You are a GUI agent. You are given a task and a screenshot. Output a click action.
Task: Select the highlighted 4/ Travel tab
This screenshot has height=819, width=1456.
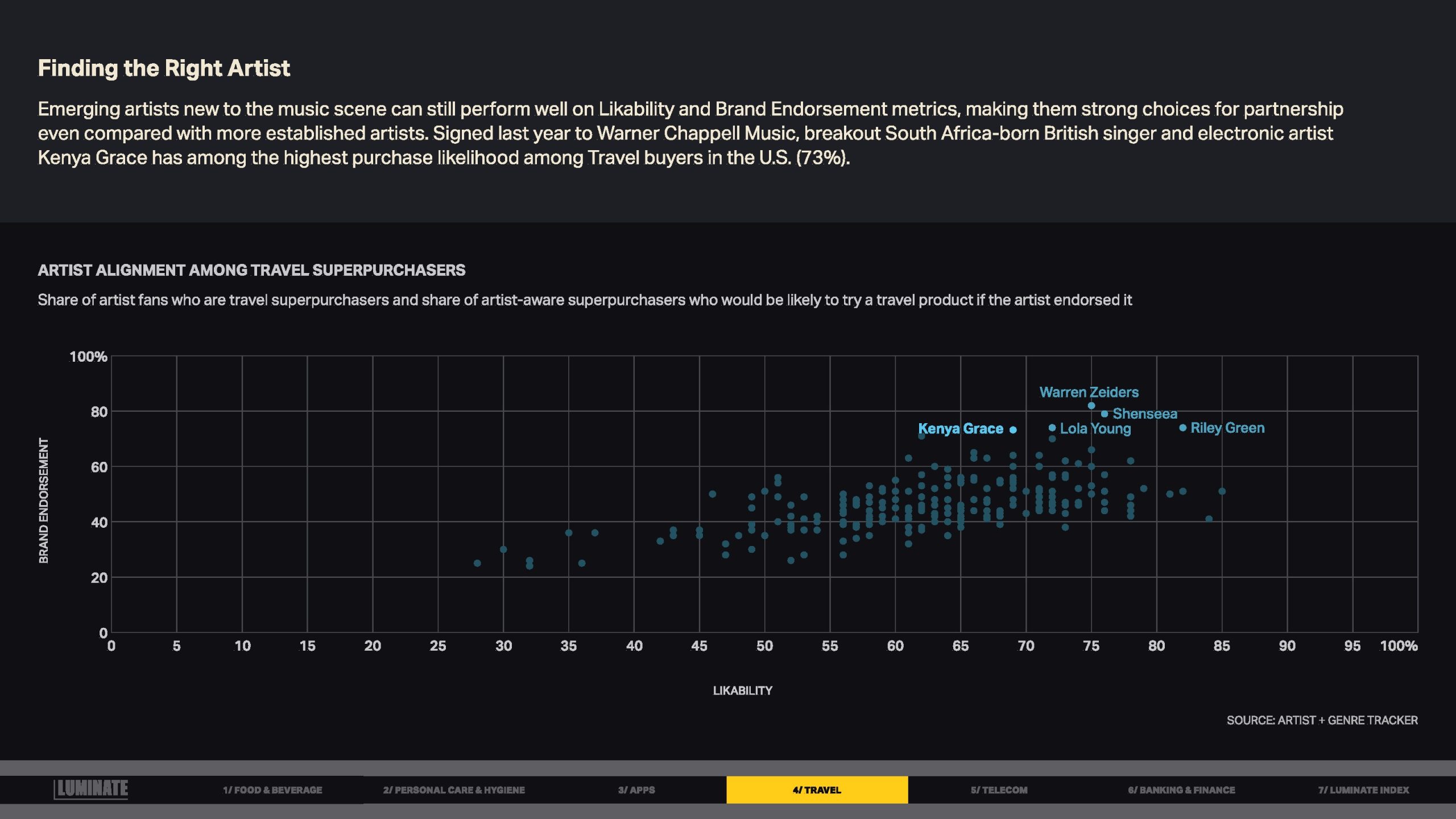click(817, 790)
